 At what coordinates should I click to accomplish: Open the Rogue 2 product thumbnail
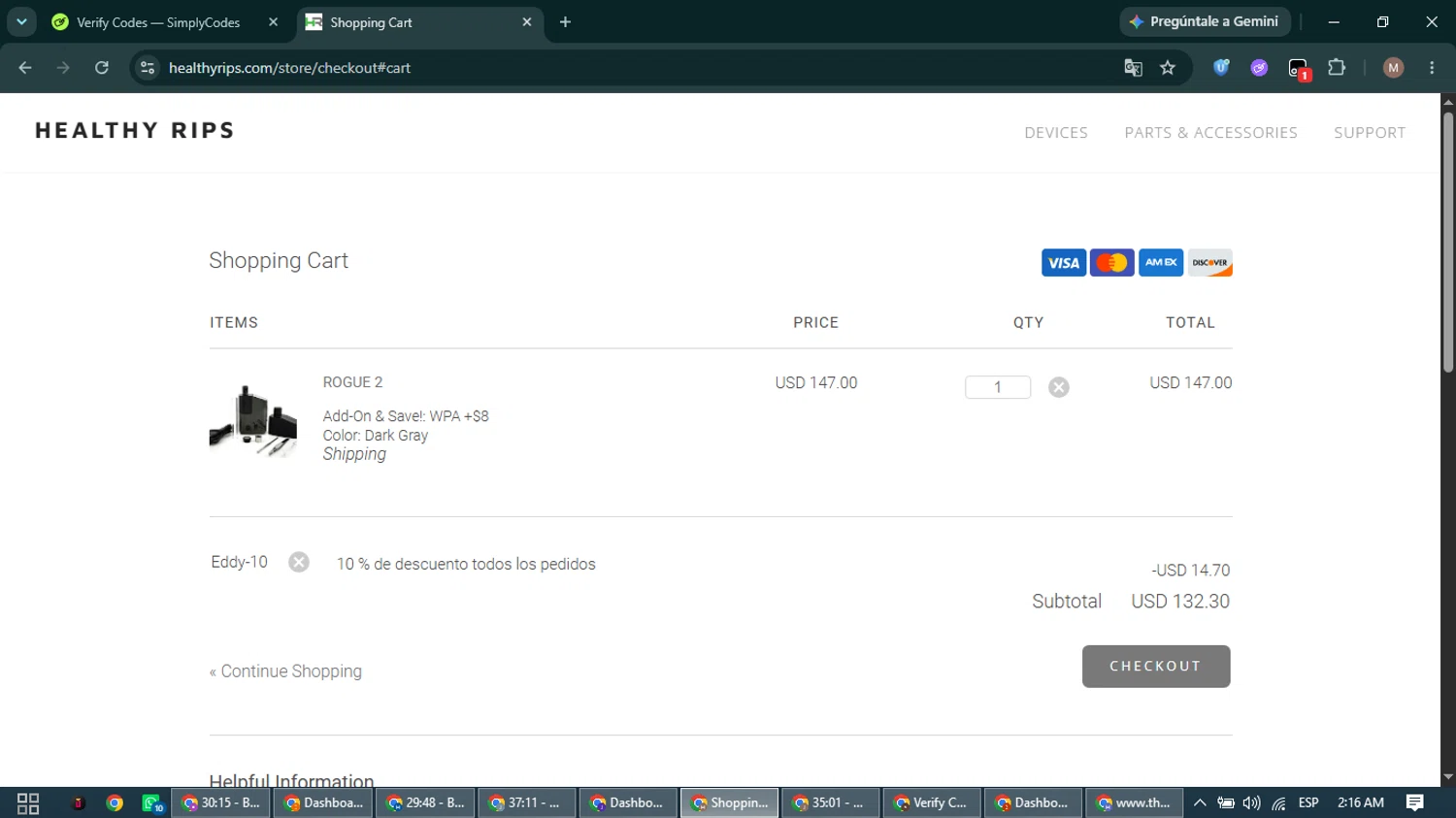click(253, 420)
